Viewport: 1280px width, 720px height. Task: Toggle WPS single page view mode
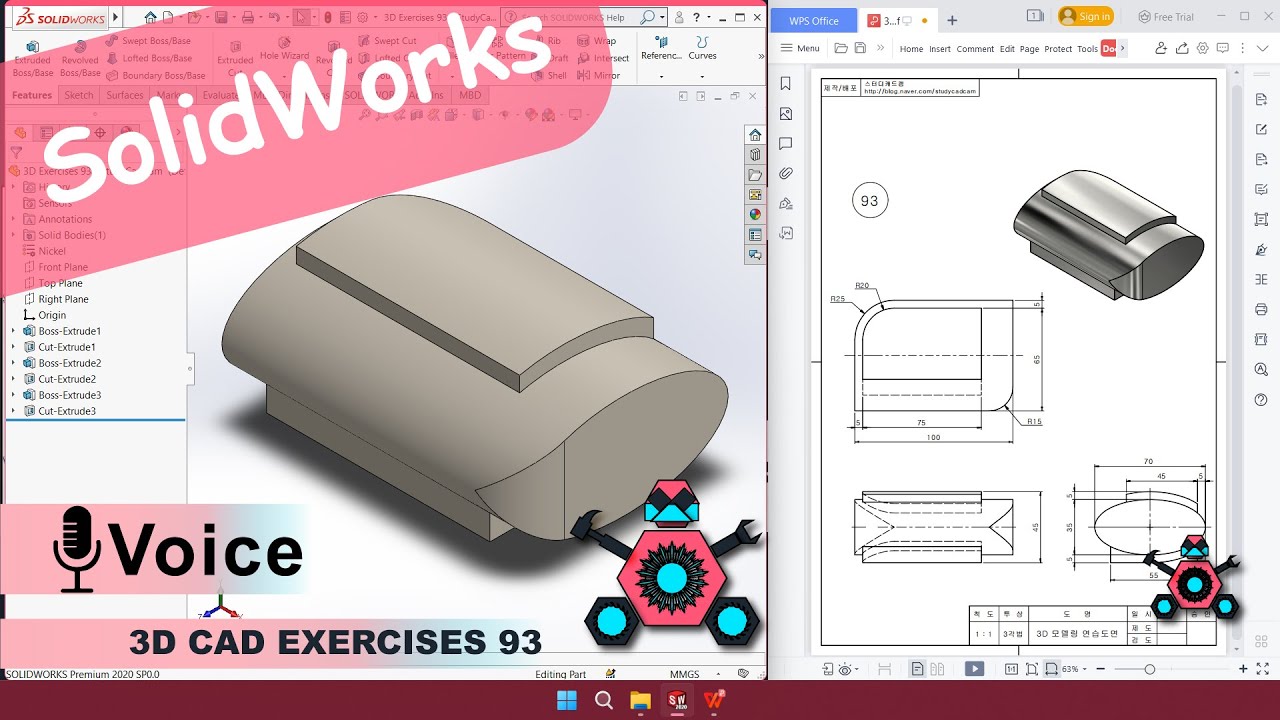[917, 669]
